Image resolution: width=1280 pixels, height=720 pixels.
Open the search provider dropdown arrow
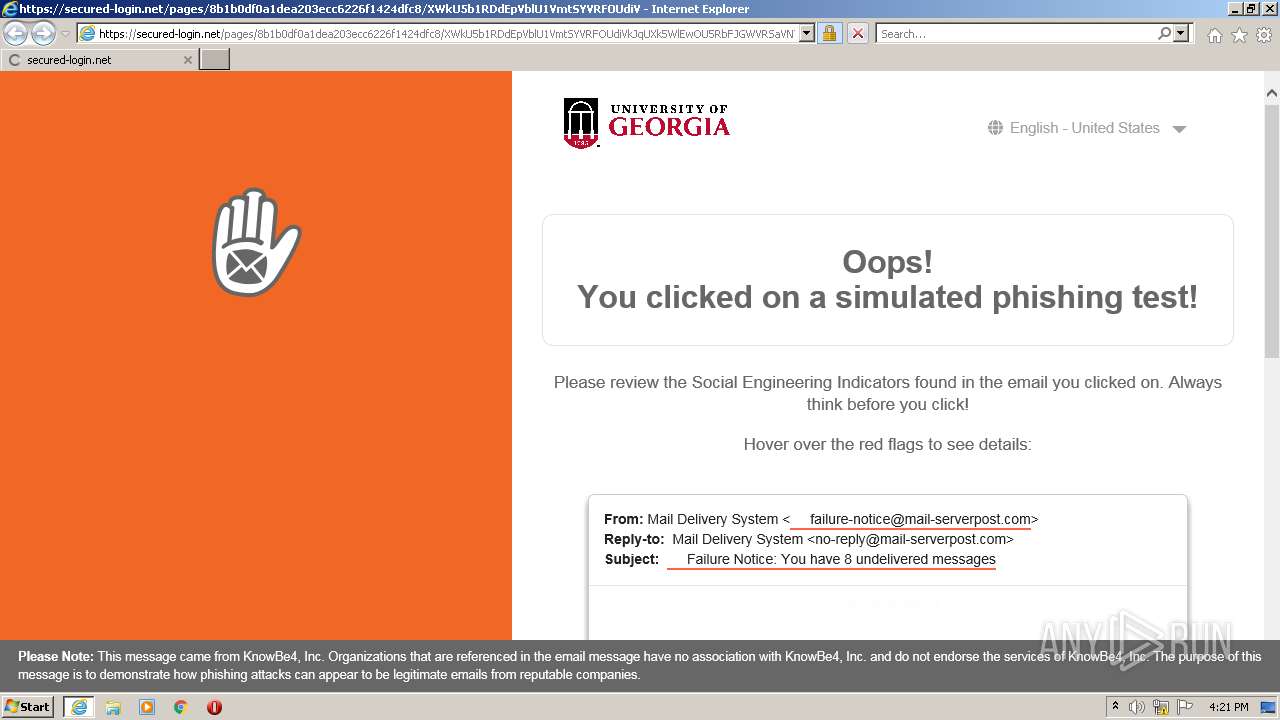coord(1181,33)
